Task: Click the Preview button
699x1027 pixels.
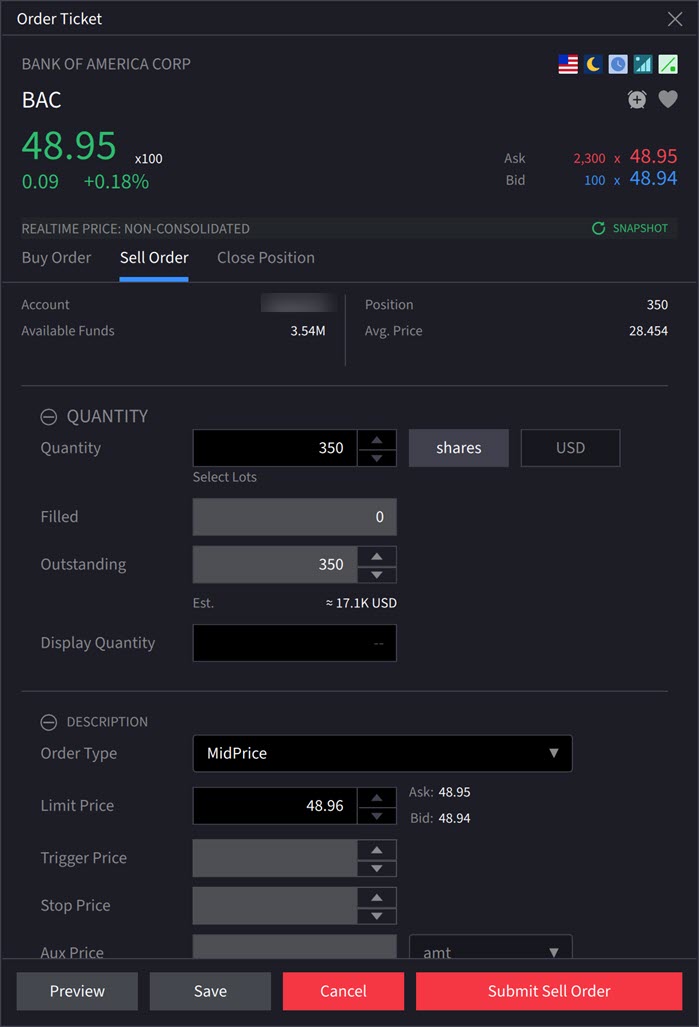Action: click(77, 991)
